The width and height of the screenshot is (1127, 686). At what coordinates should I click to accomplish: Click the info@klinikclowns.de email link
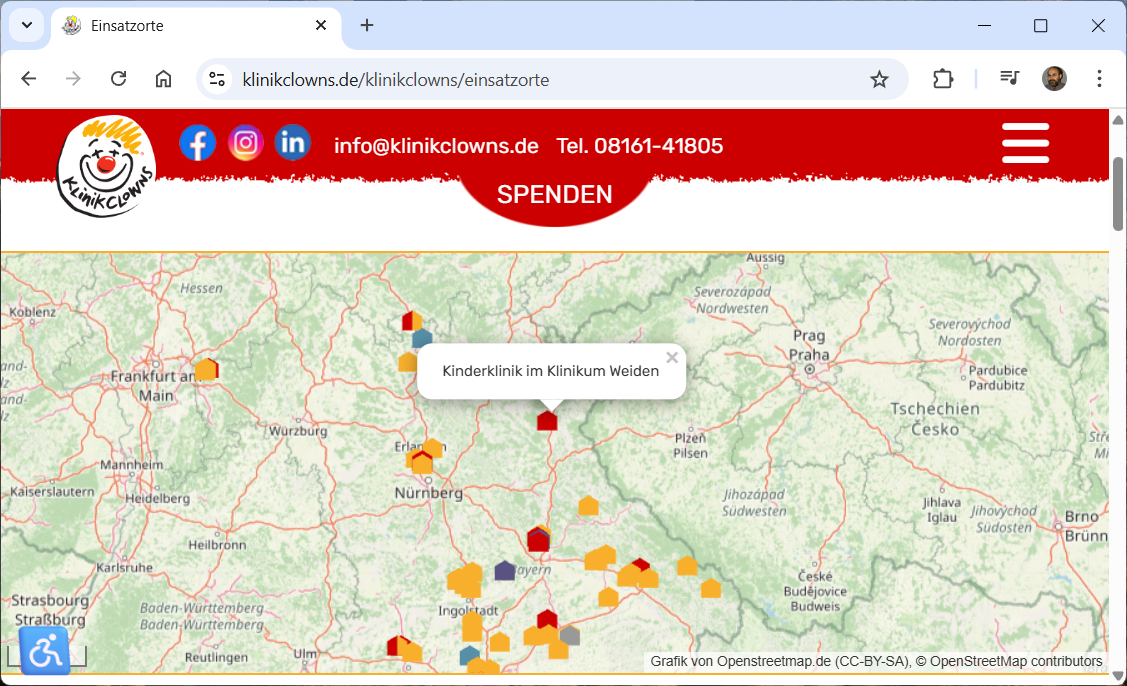pyautogui.click(x=436, y=146)
